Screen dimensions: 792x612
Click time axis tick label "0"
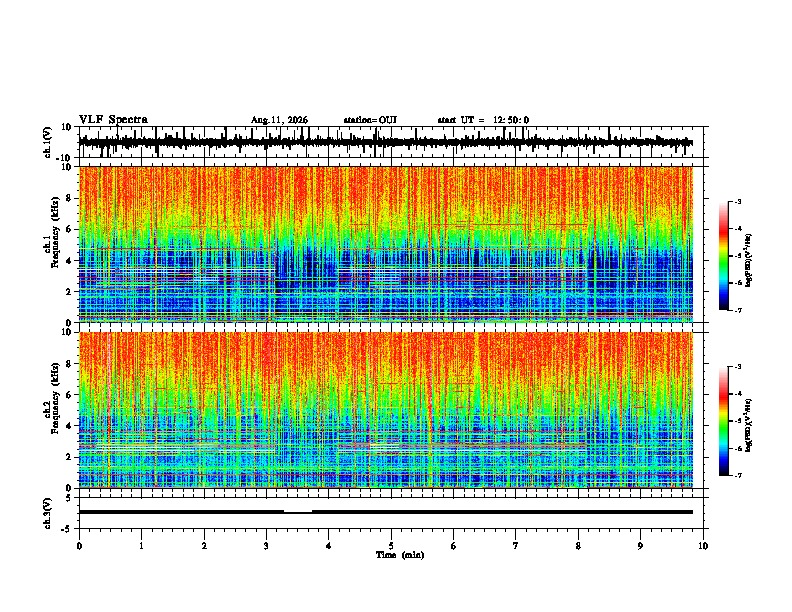pos(79,546)
